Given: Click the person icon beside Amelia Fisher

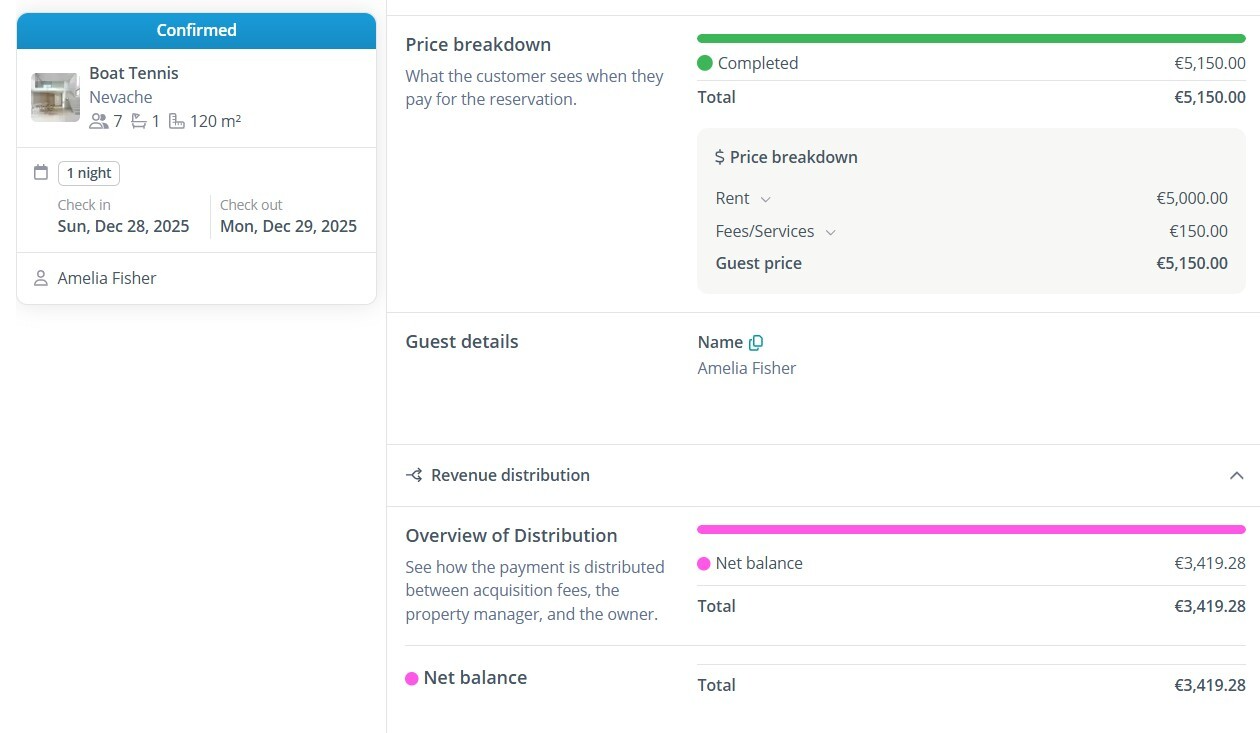Looking at the screenshot, I should click(41, 278).
